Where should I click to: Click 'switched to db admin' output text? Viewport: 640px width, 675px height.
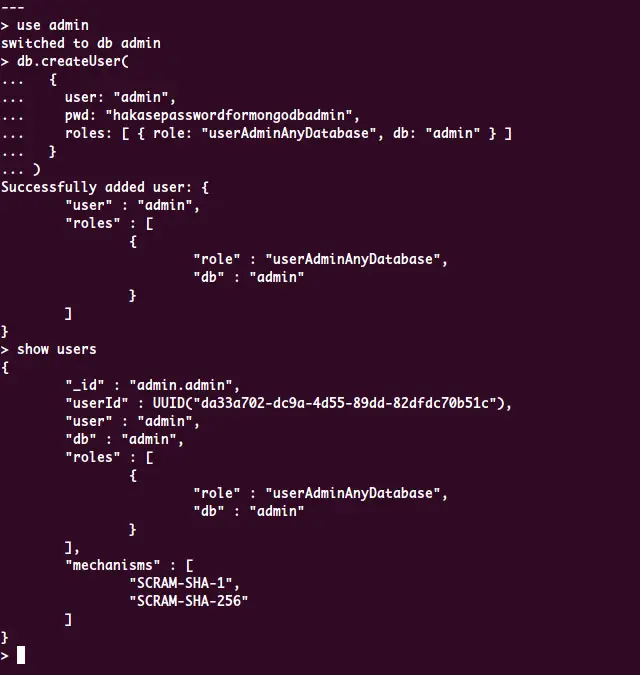[x=81, y=43]
